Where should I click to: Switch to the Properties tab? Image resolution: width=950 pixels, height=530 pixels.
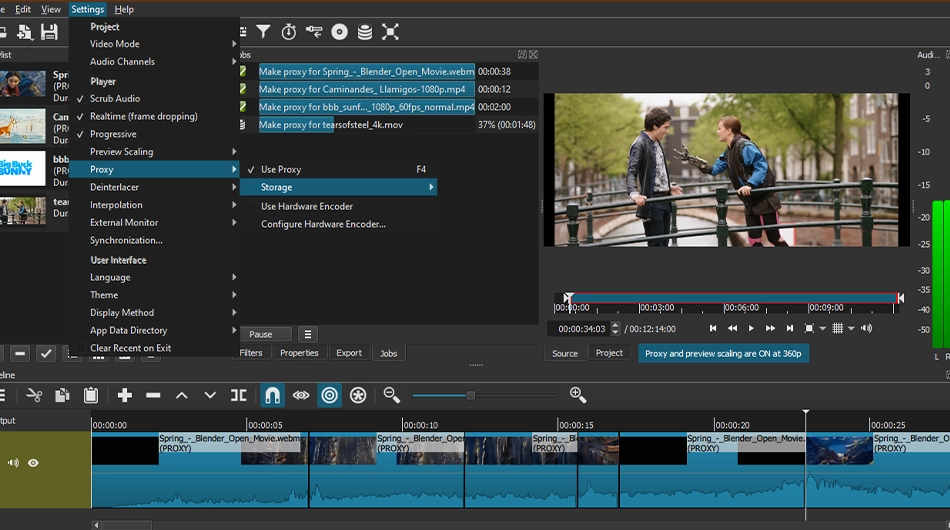(x=299, y=353)
